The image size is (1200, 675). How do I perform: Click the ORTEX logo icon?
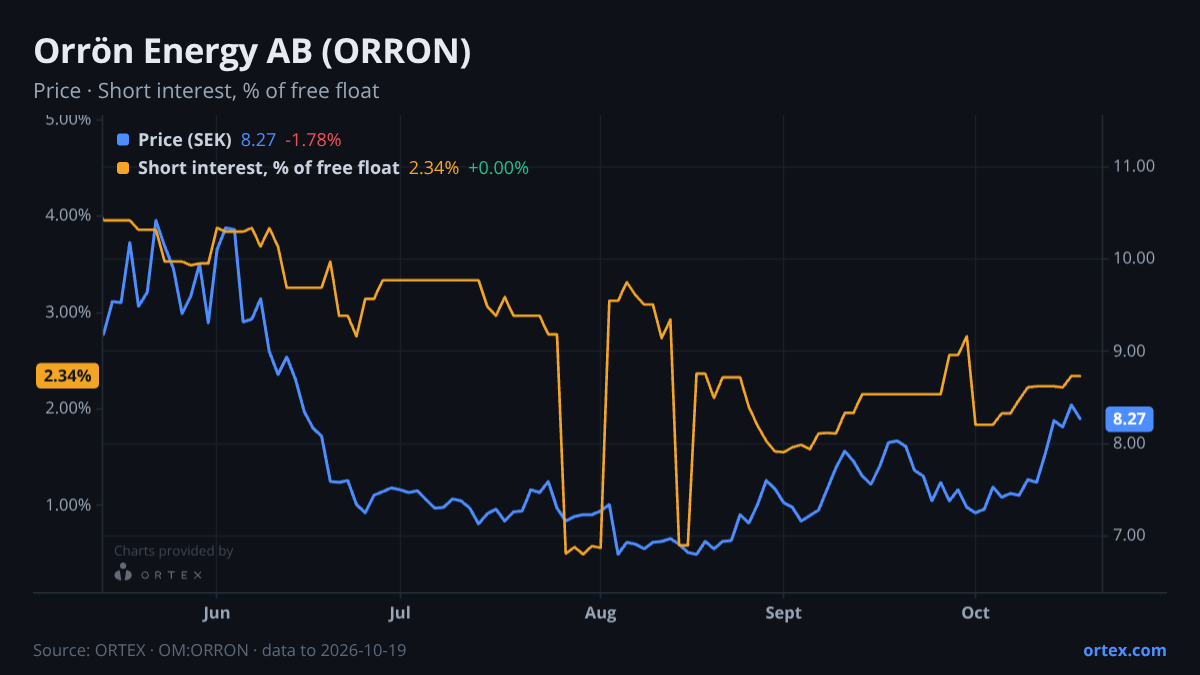point(123,573)
